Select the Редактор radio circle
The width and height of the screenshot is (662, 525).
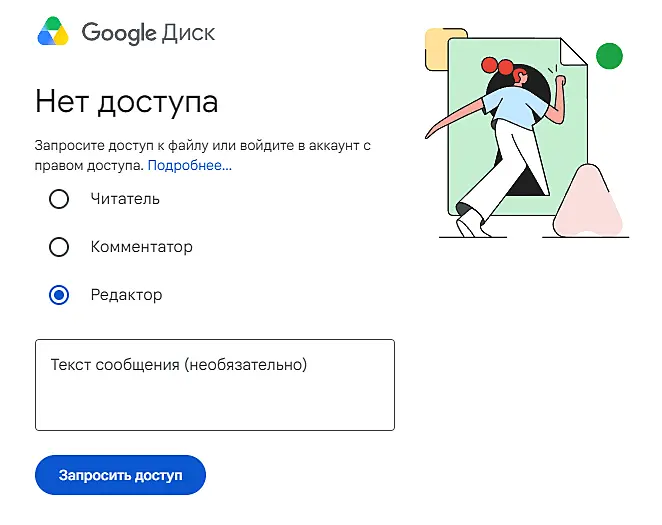[59, 295]
